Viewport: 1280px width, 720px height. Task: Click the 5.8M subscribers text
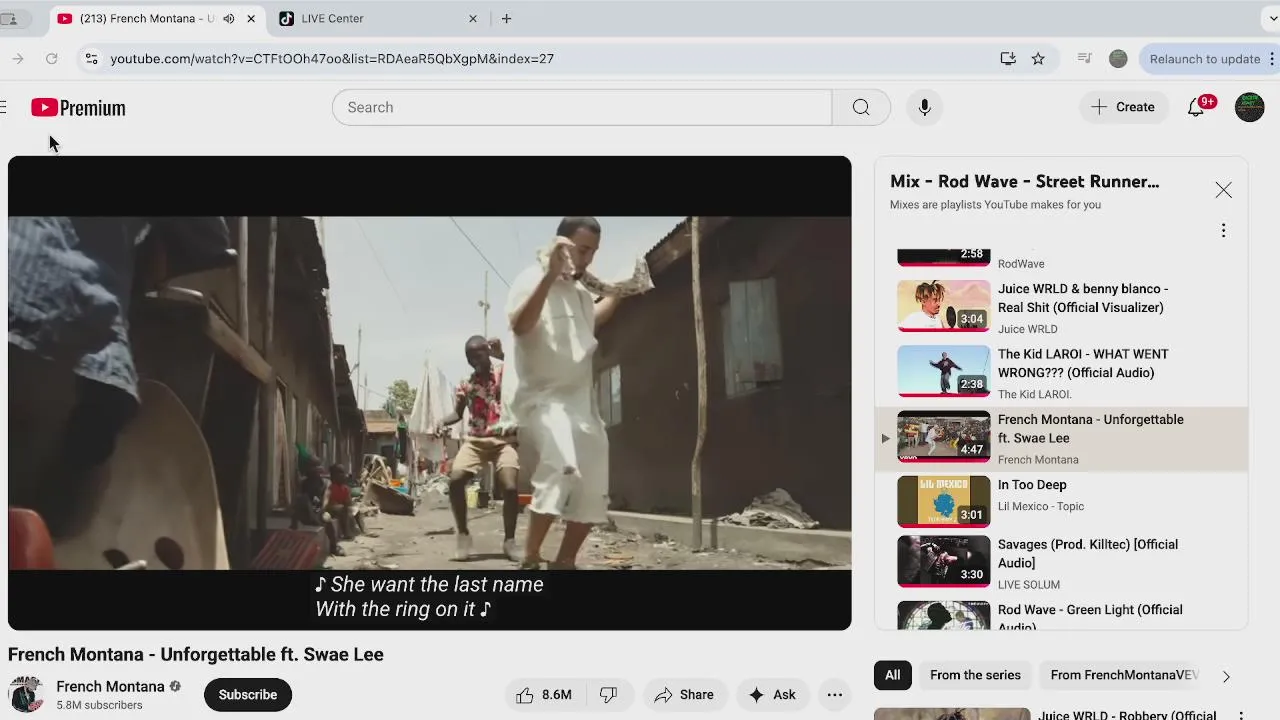(x=99, y=705)
